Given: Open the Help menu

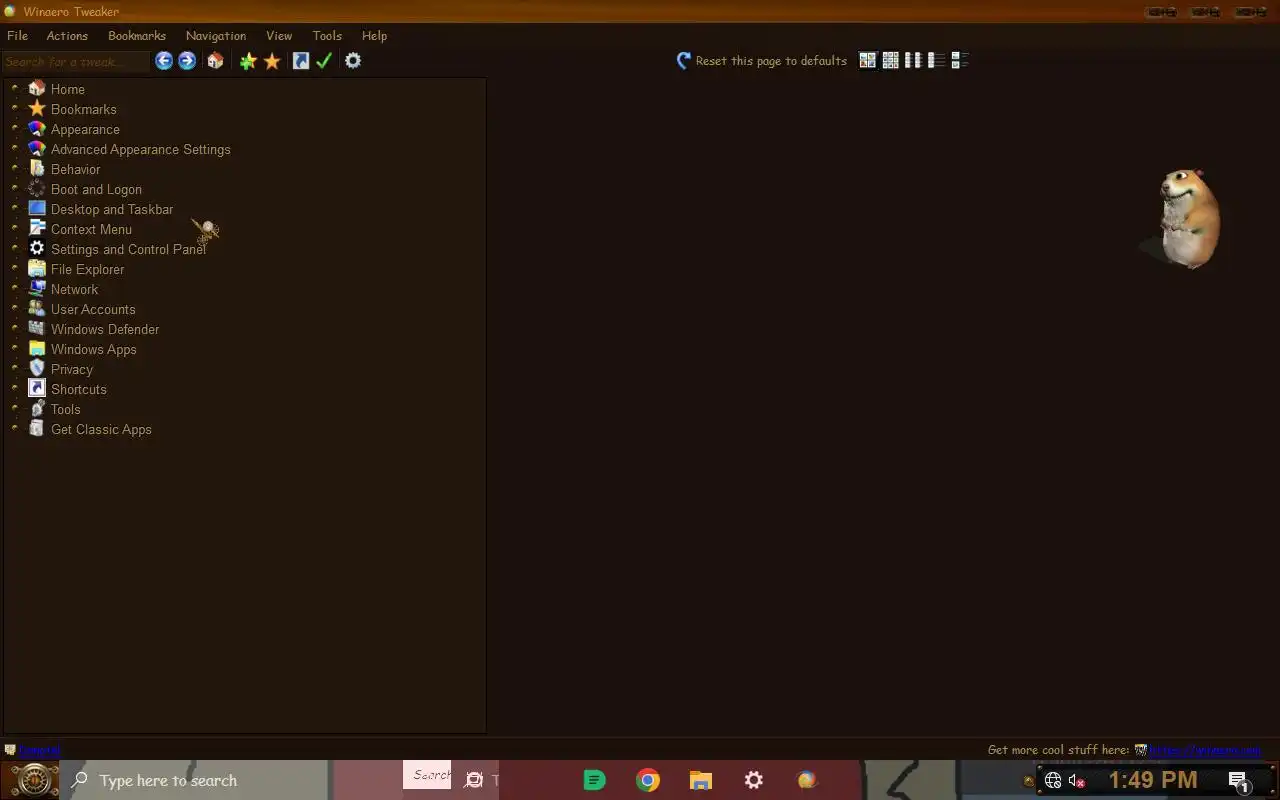Looking at the screenshot, I should point(374,35).
